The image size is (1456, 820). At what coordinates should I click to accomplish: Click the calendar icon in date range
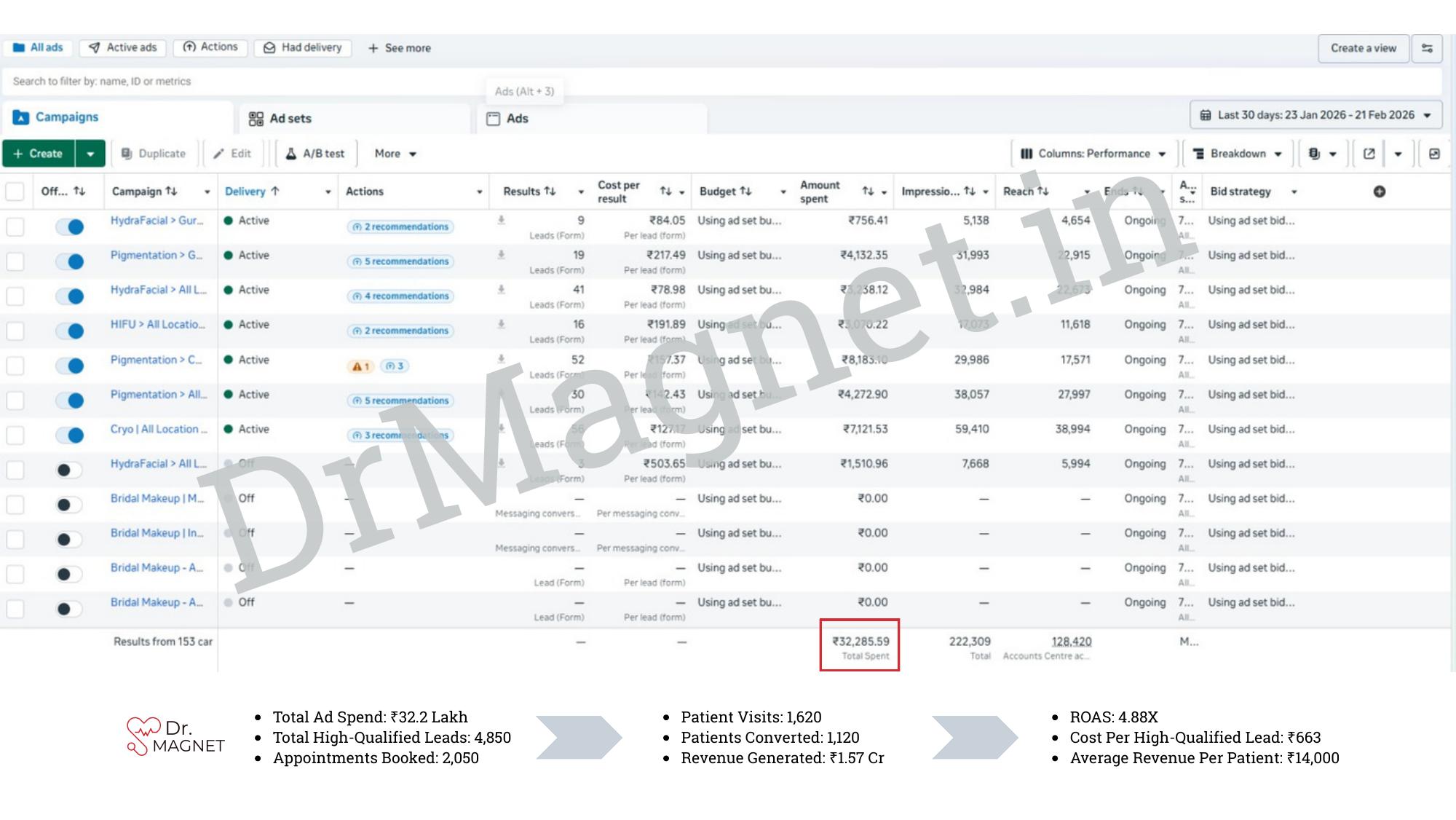click(1206, 115)
